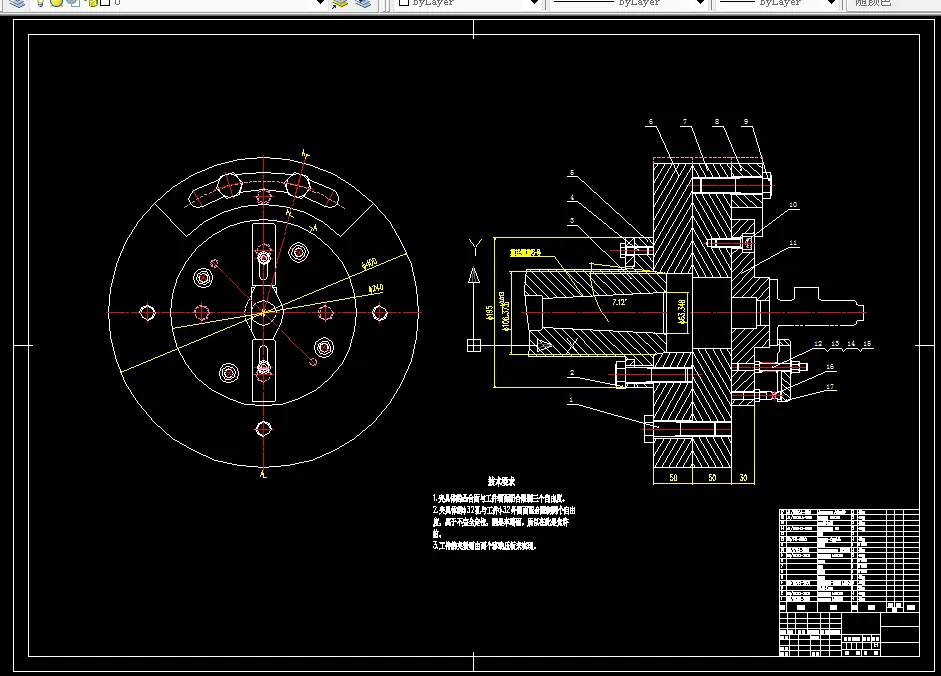Select part balloon number 1

(x=571, y=400)
